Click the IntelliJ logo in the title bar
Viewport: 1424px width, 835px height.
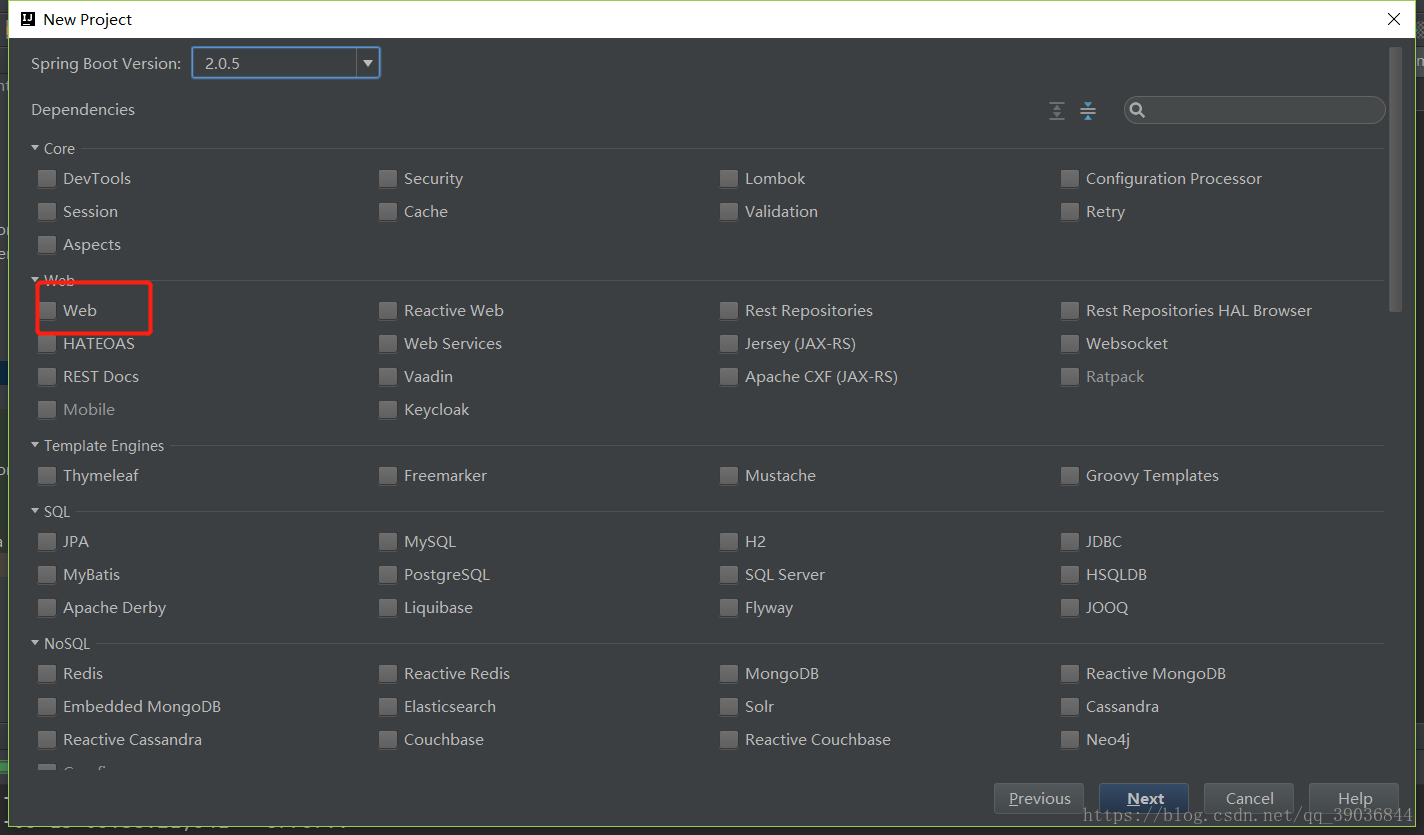point(28,19)
